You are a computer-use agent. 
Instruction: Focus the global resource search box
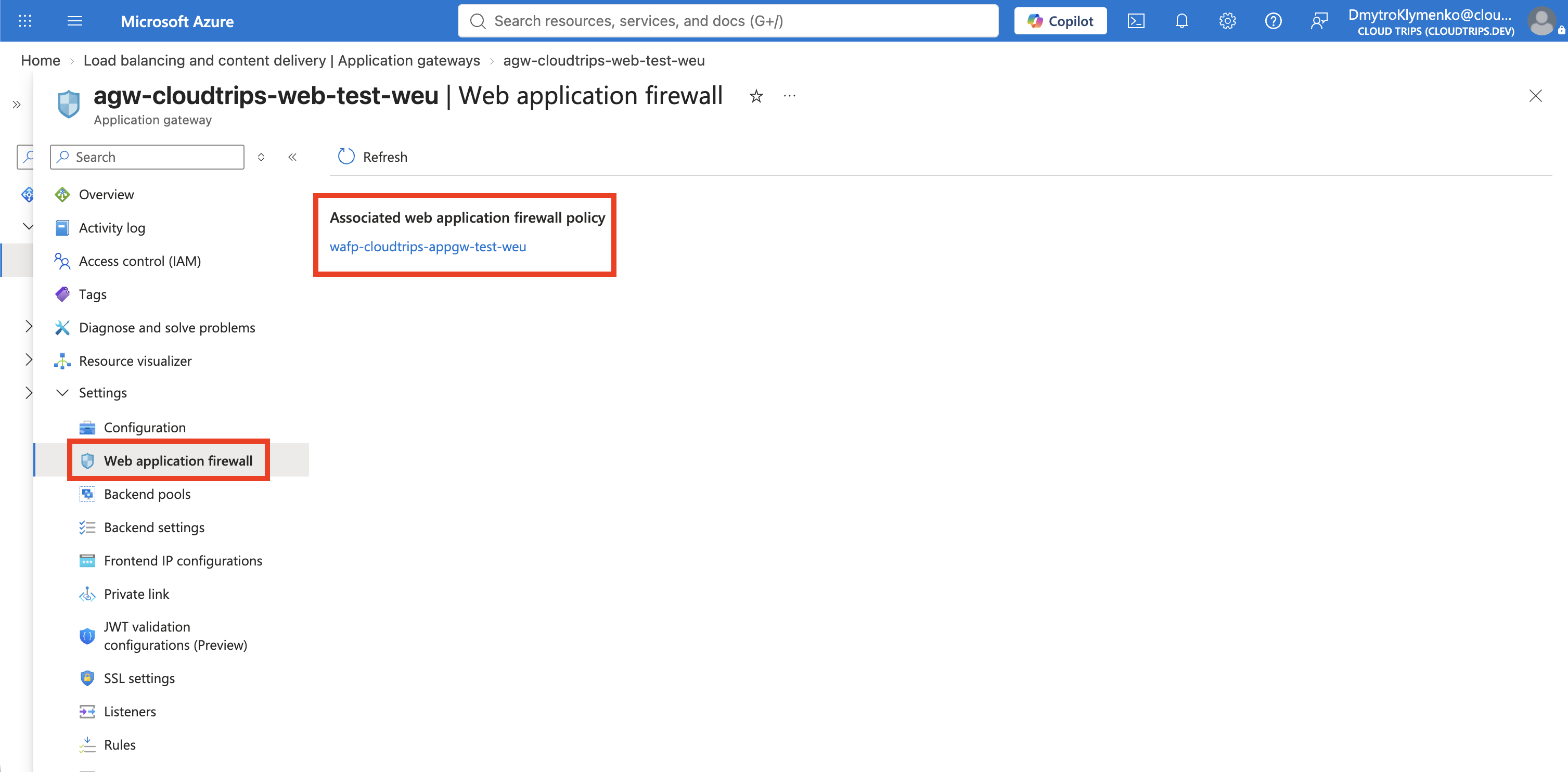pos(728,21)
